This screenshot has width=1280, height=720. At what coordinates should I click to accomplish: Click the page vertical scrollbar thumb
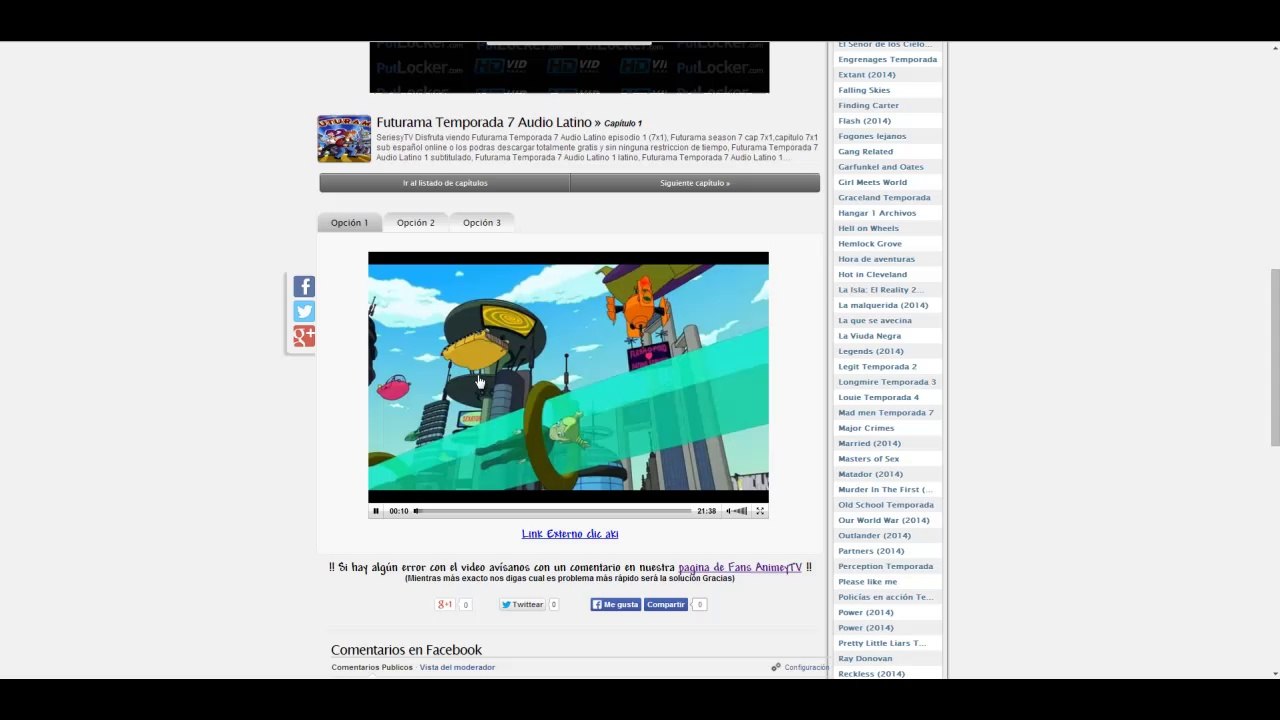(1274, 357)
